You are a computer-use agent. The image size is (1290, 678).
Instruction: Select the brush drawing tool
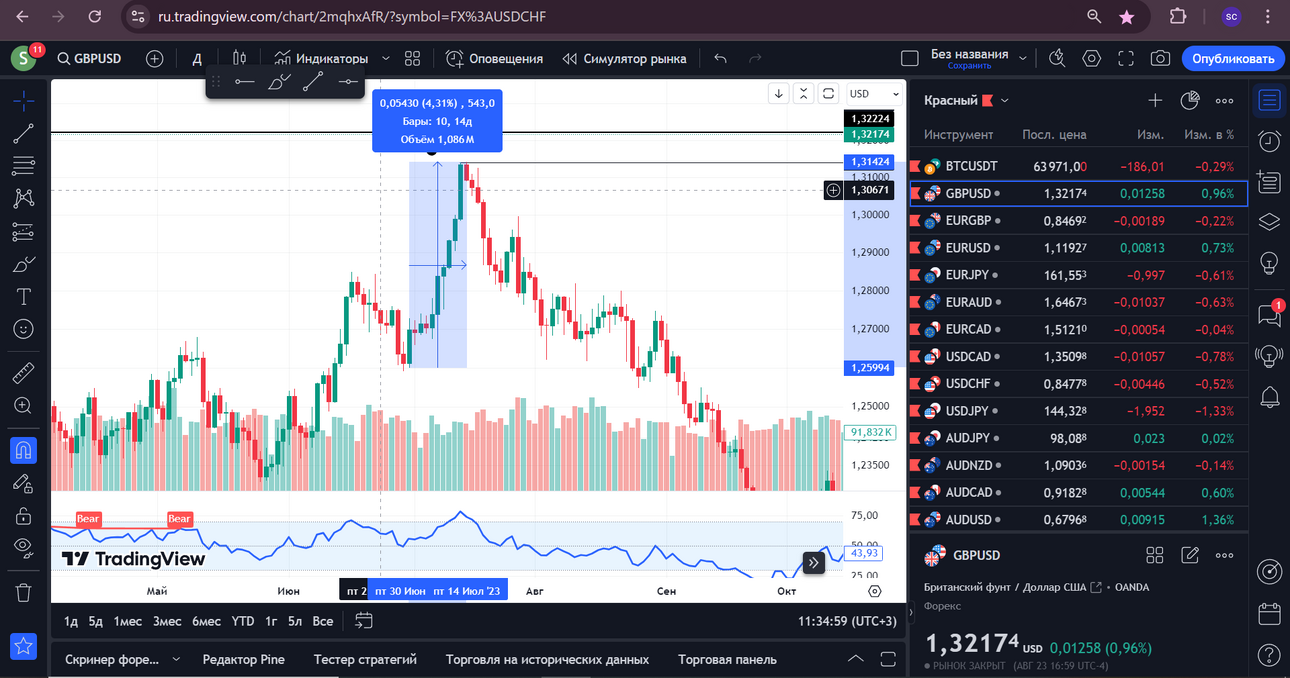24,265
